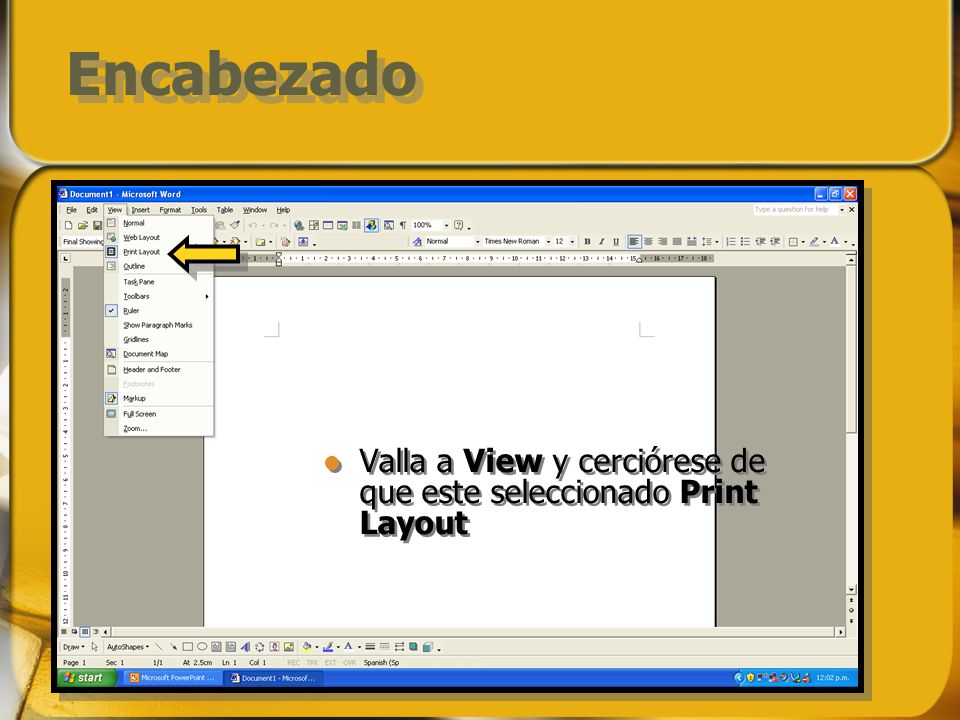Viewport: 960px width, 720px height.
Task: Choose Header and Footer menu entry
Action: 159,370
